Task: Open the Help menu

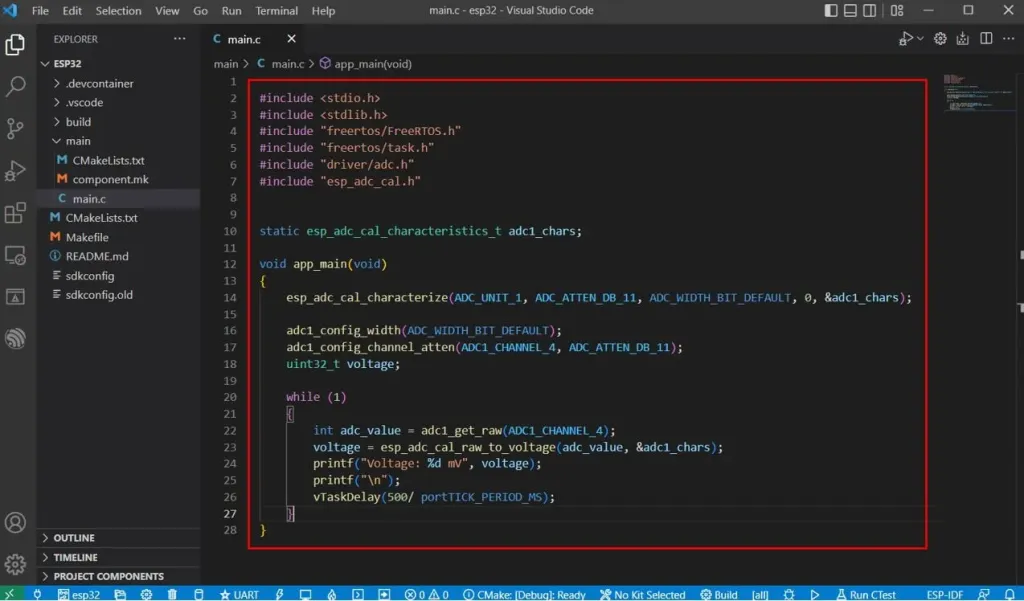Action: [x=323, y=10]
